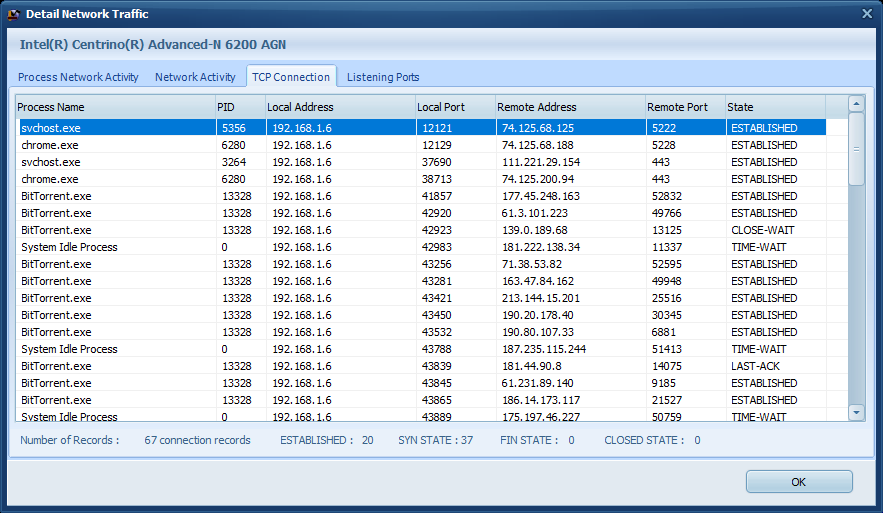This screenshot has height=513, width=883.
Task: Click scrollbar up arrow
Action: click(857, 104)
